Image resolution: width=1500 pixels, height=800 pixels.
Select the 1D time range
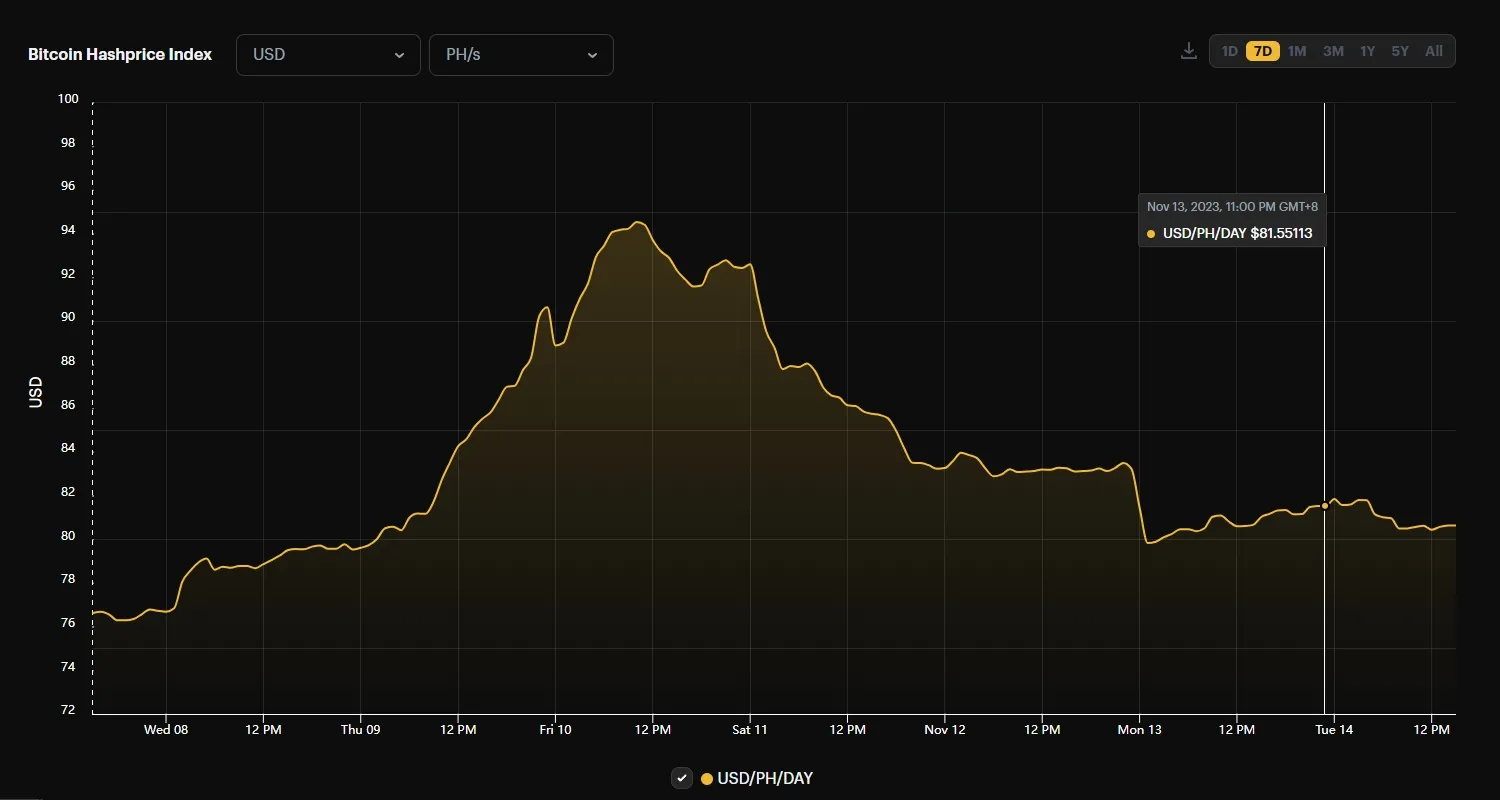[1229, 50]
